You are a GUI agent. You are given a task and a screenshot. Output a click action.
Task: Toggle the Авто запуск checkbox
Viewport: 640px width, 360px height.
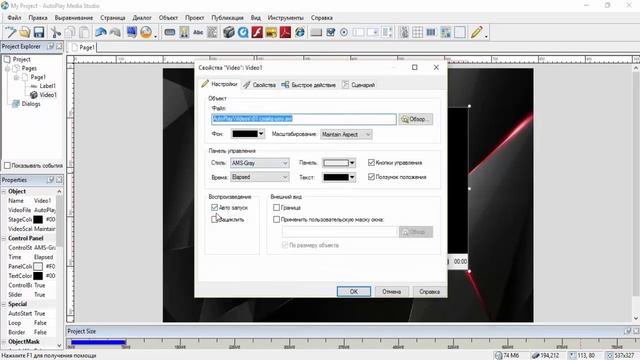214,208
